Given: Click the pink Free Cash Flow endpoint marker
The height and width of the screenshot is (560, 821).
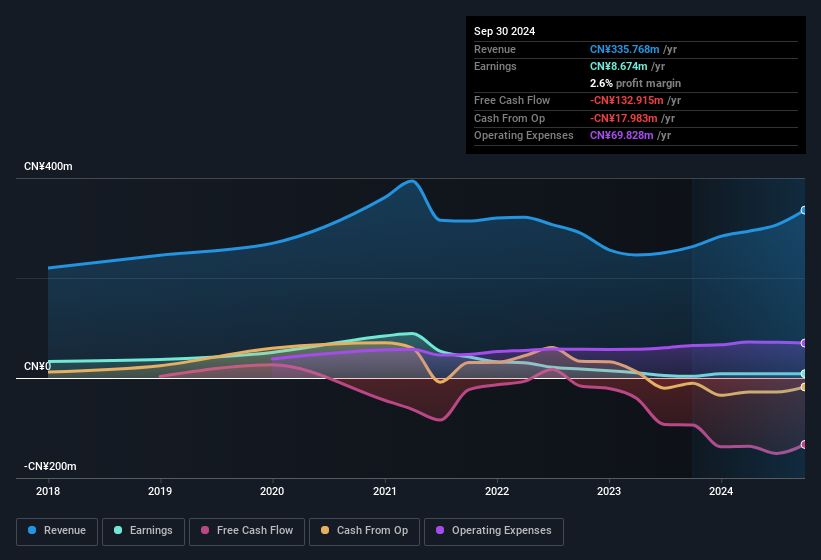Looking at the screenshot, I should point(804,444).
